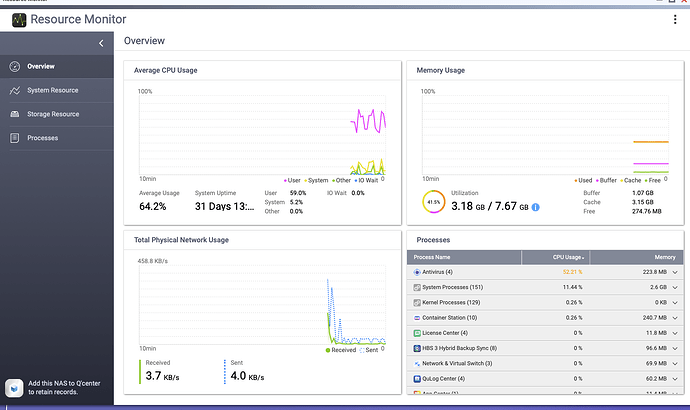Click the Container Station process icon
690x410 pixels.
(417, 318)
